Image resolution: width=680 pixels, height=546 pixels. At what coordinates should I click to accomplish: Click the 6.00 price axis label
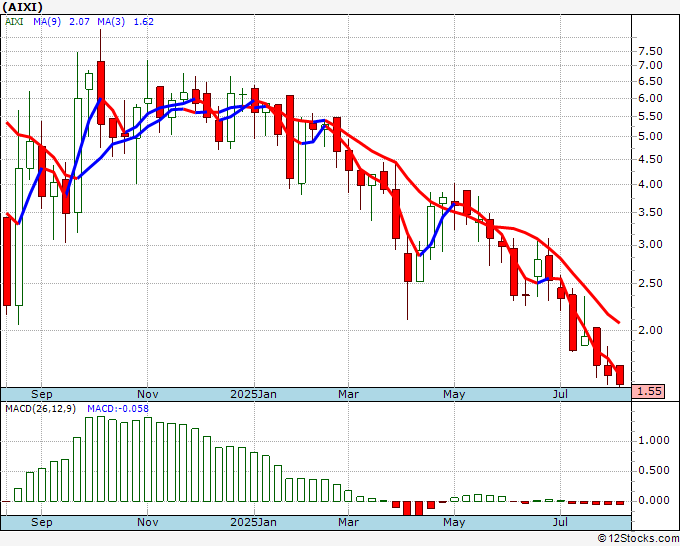(651, 98)
